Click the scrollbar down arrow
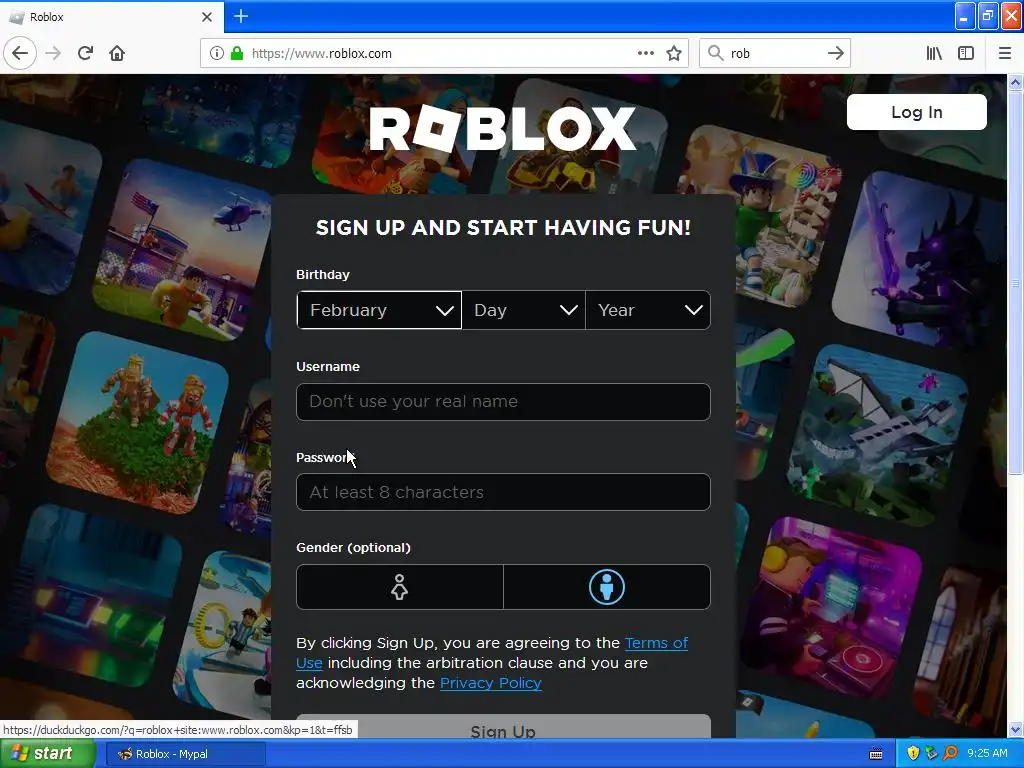 (1015, 729)
